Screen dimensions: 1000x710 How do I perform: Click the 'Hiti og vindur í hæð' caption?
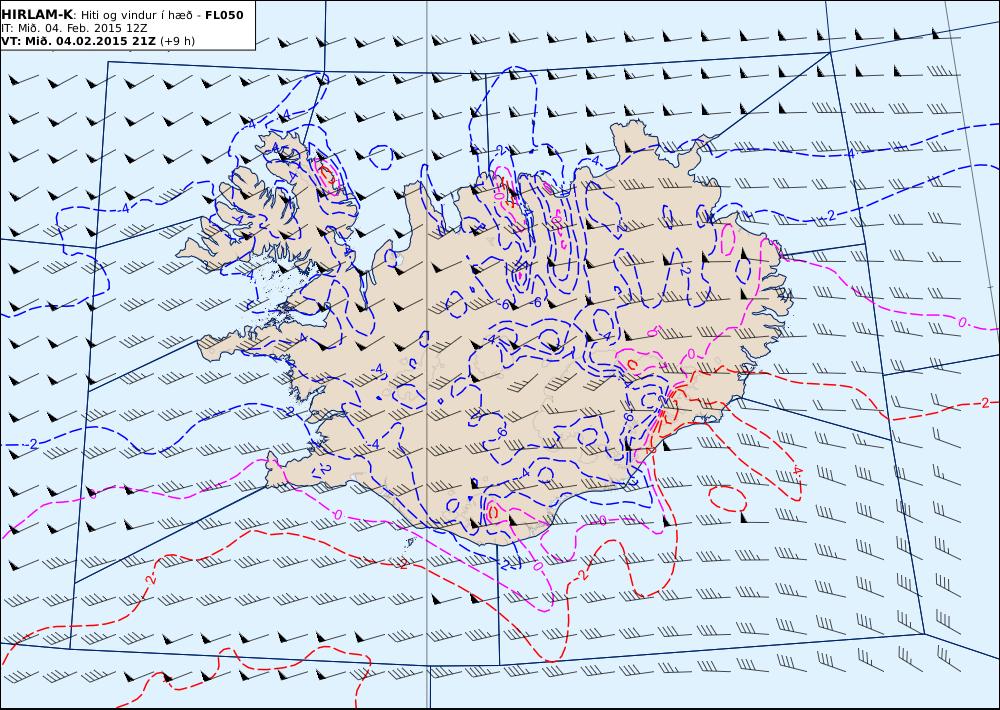pyautogui.click(x=136, y=15)
